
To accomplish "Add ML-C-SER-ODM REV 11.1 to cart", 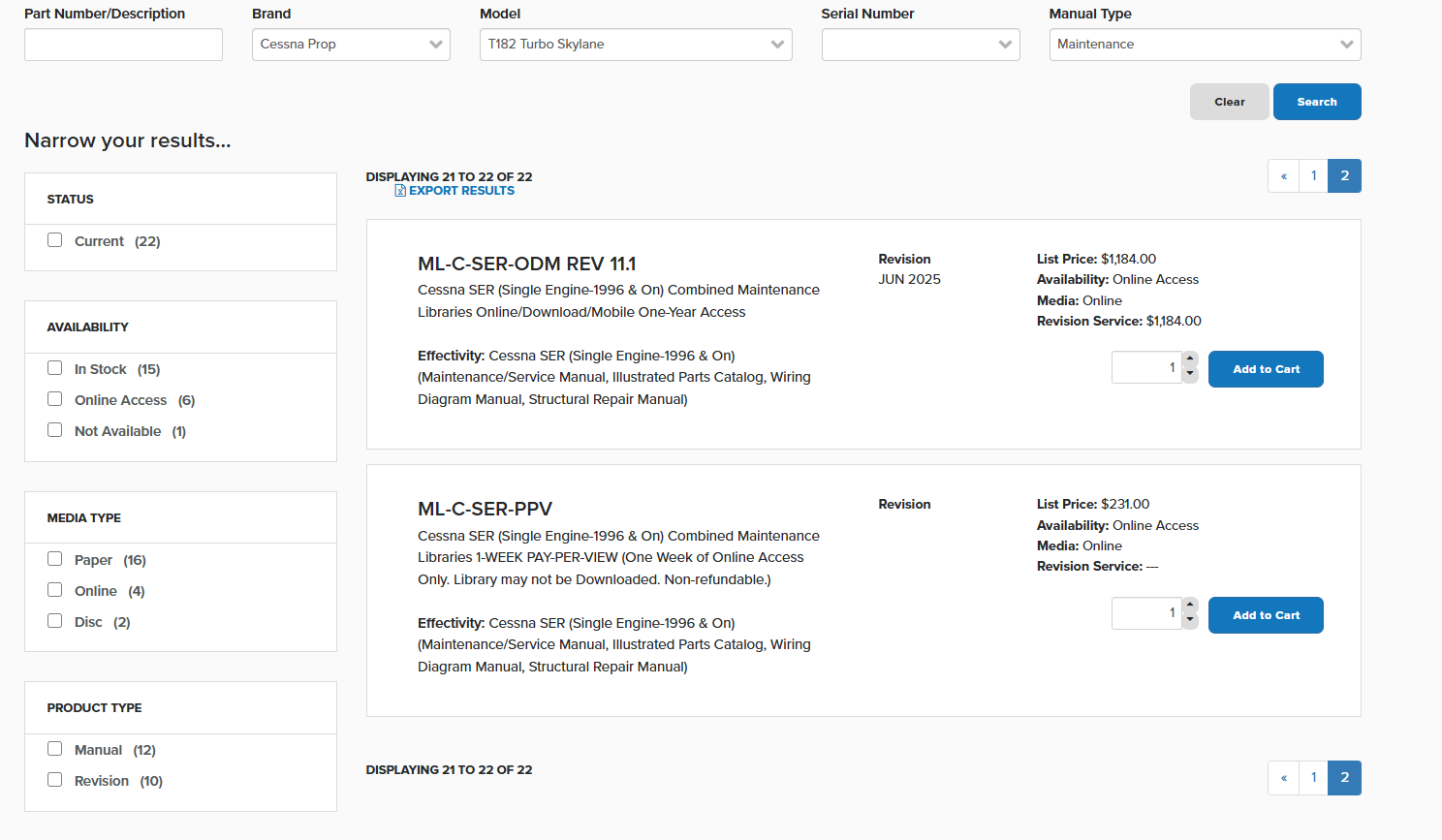I will [x=1266, y=369].
